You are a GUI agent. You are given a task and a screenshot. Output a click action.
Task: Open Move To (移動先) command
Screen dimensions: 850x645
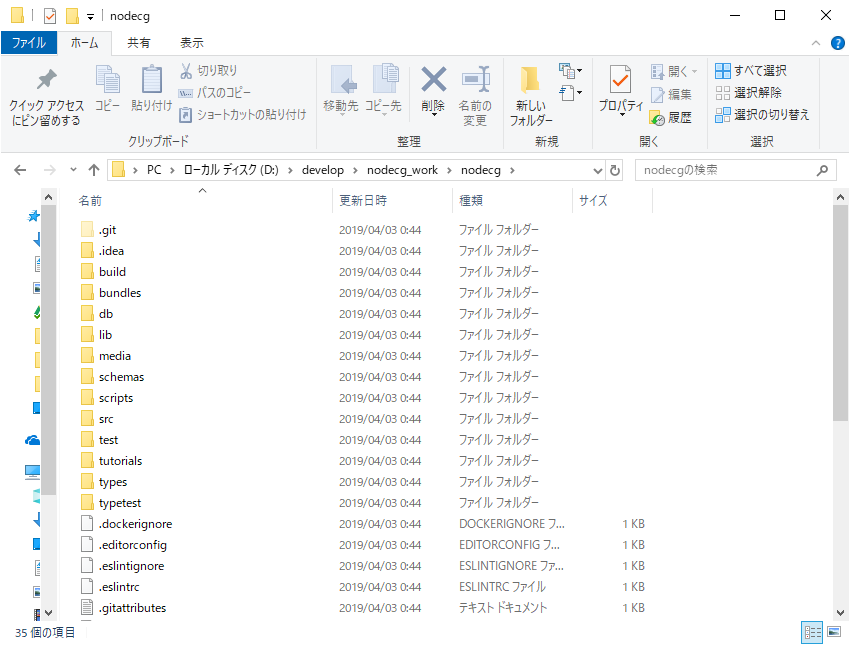tap(342, 89)
